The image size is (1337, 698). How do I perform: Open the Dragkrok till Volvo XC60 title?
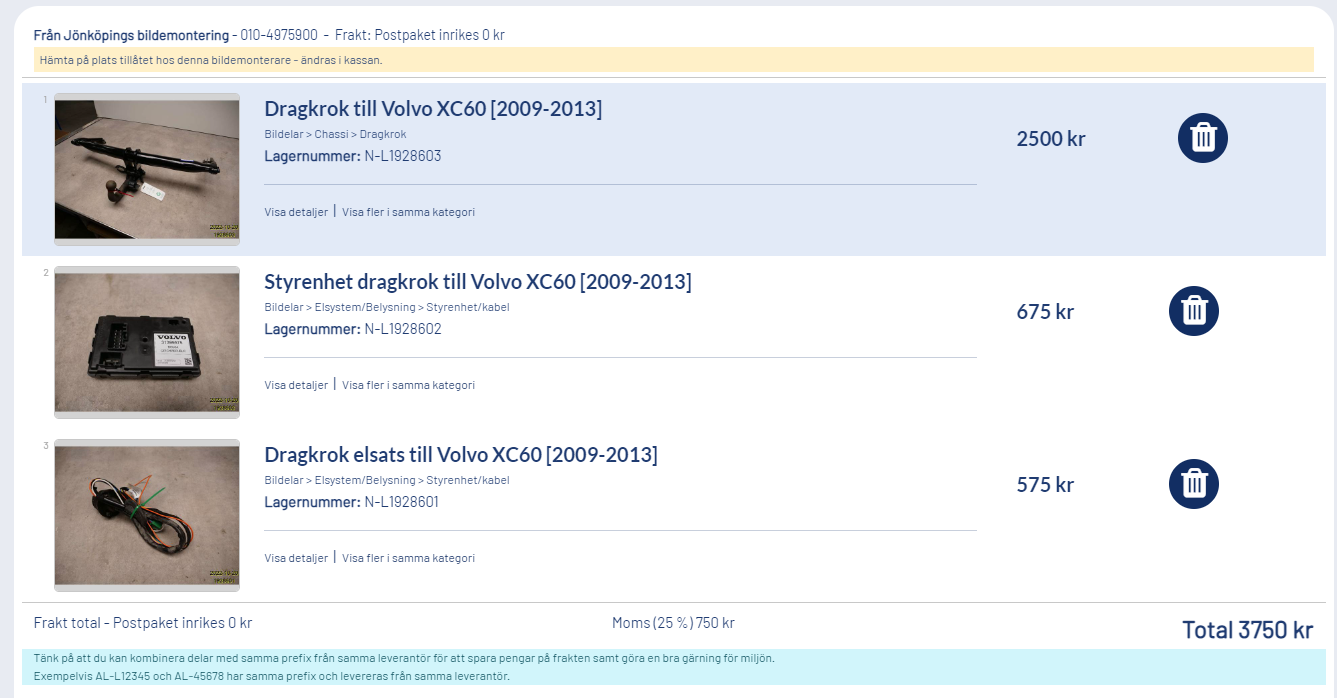433,108
